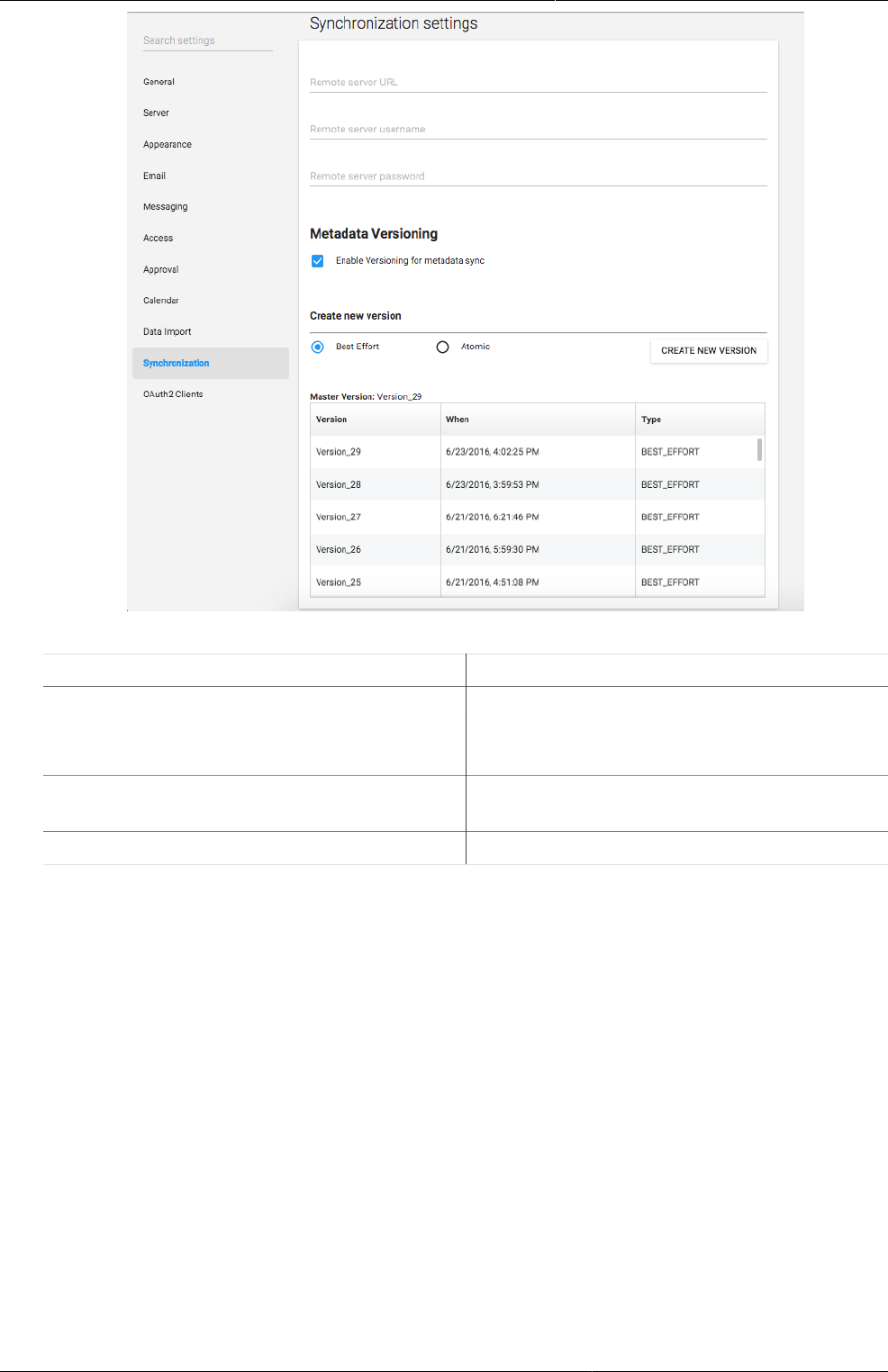Screen dimensions: 888x1372
Task: Click the 6/21/2016, 6:21:46 PM timestamp
Action: tap(493, 517)
